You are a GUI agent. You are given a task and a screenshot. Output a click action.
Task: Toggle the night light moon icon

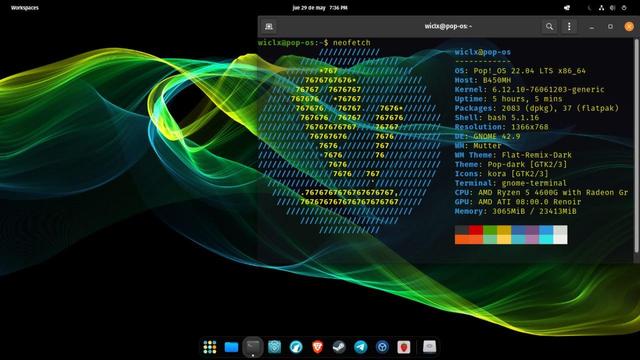(x=589, y=8)
